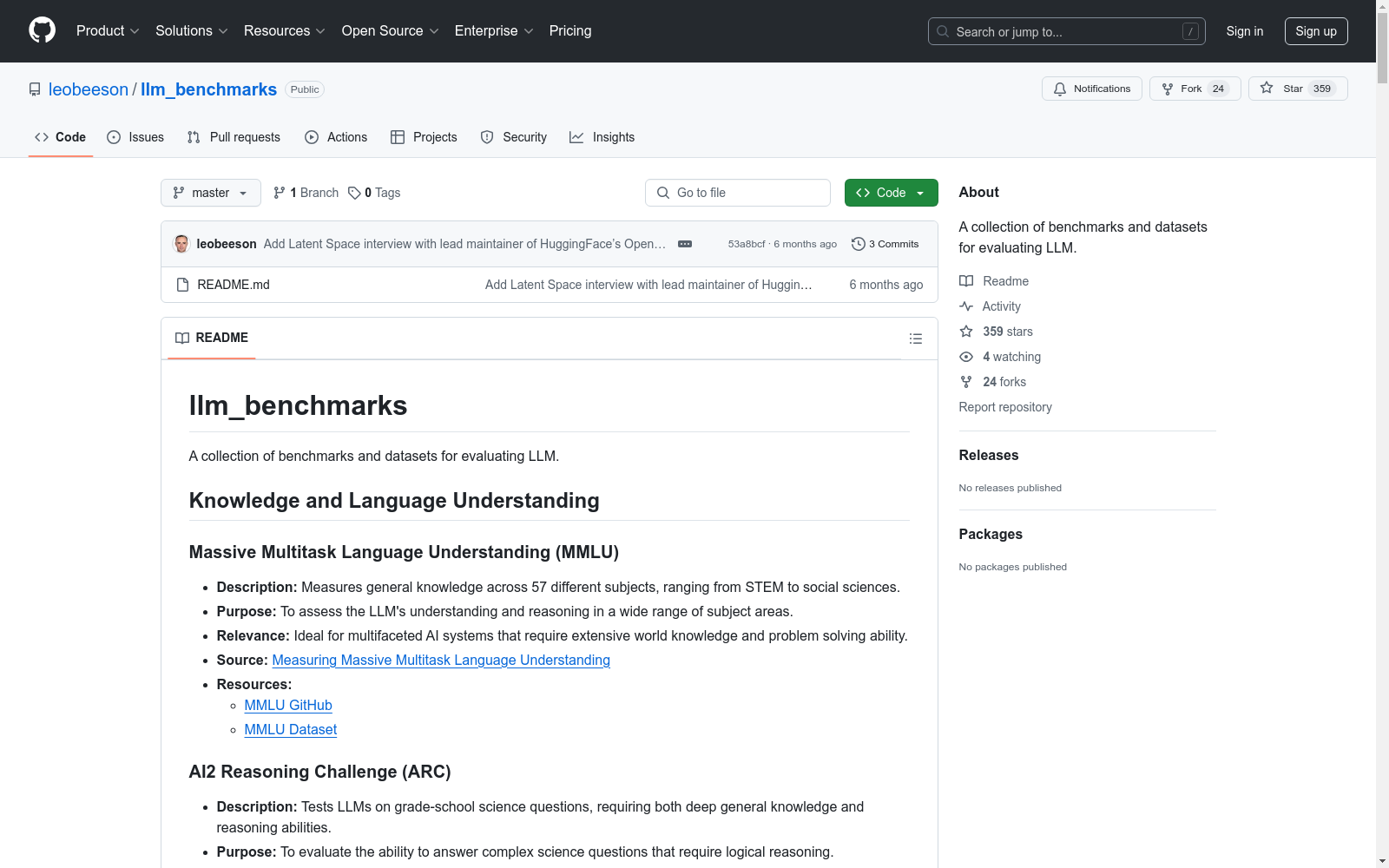Image resolution: width=1389 pixels, height=868 pixels.
Task: Open the MMLU Dataset link
Action: (291, 730)
